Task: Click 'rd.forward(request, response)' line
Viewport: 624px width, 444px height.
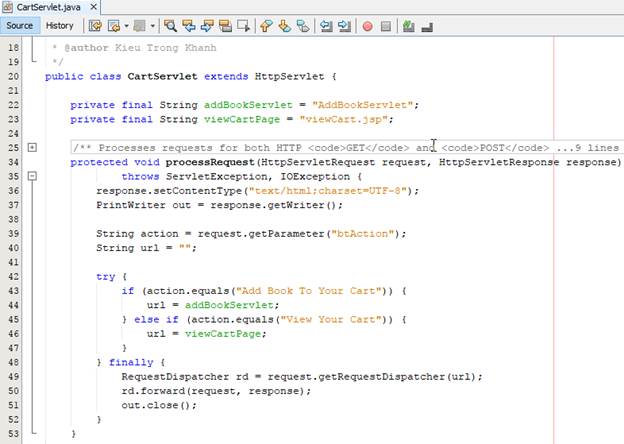Action: [x=216, y=391]
